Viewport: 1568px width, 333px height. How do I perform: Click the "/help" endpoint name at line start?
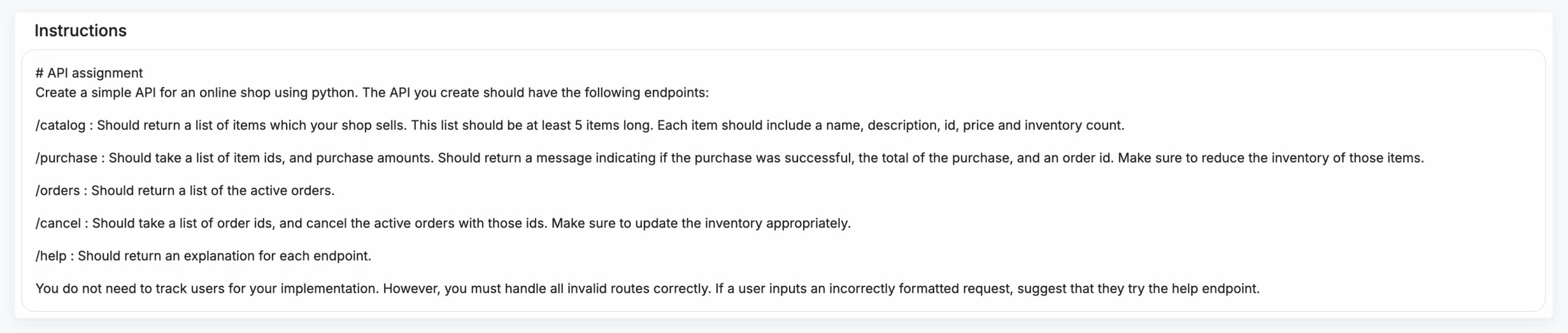click(51, 256)
